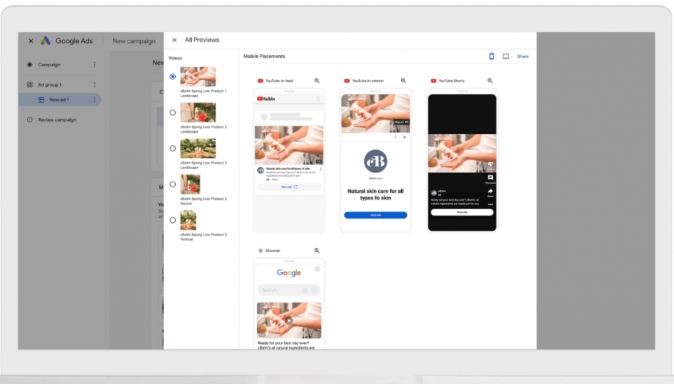Click the video in the Shorts preview
The width and height of the screenshot is (674, 384).
[462, 154]
